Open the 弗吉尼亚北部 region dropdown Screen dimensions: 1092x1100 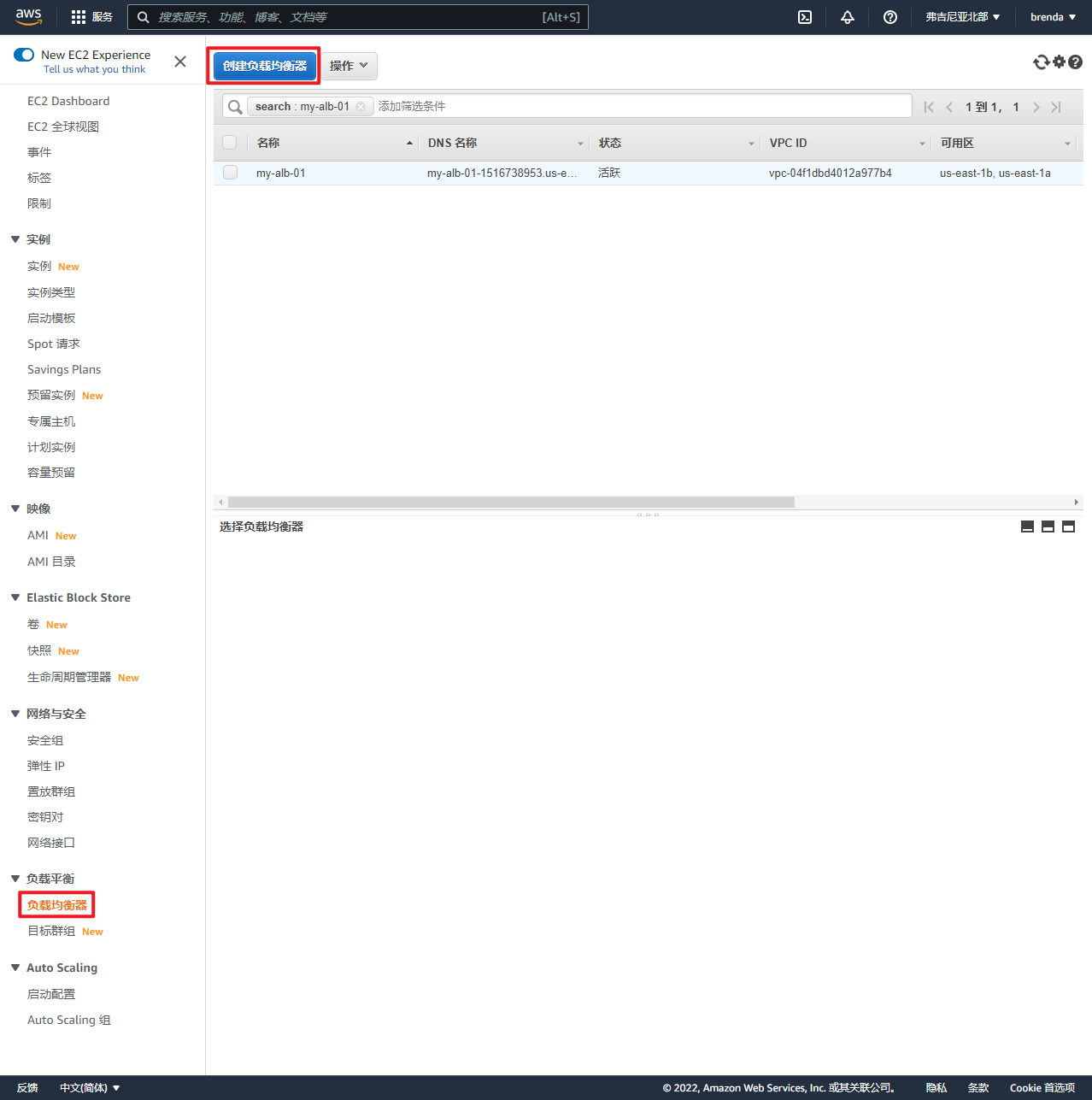click(x=963, y=17)
